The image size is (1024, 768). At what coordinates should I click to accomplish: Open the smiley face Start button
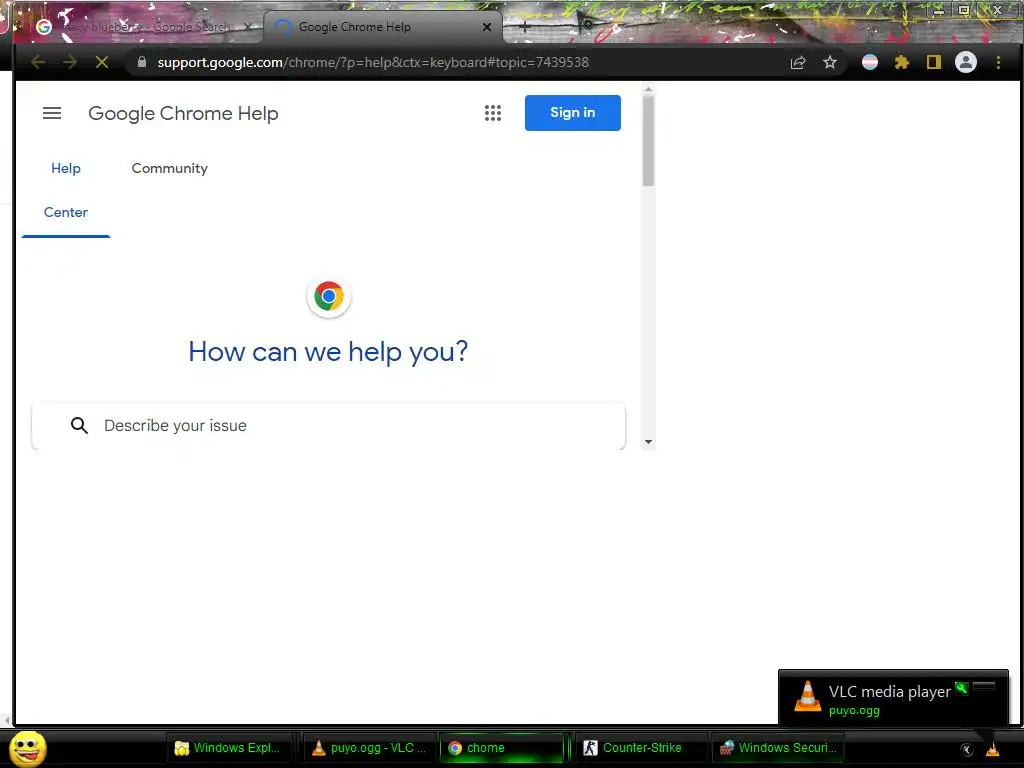[x=27, y=748]
